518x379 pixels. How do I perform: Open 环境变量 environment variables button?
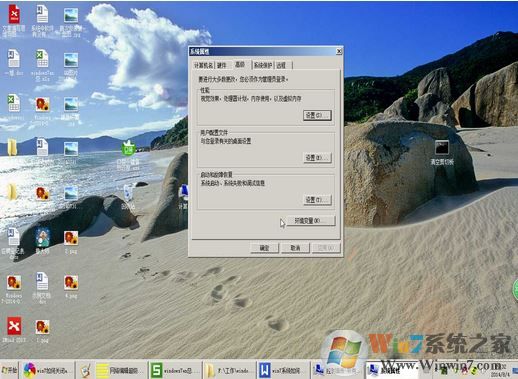click(311, 221)
